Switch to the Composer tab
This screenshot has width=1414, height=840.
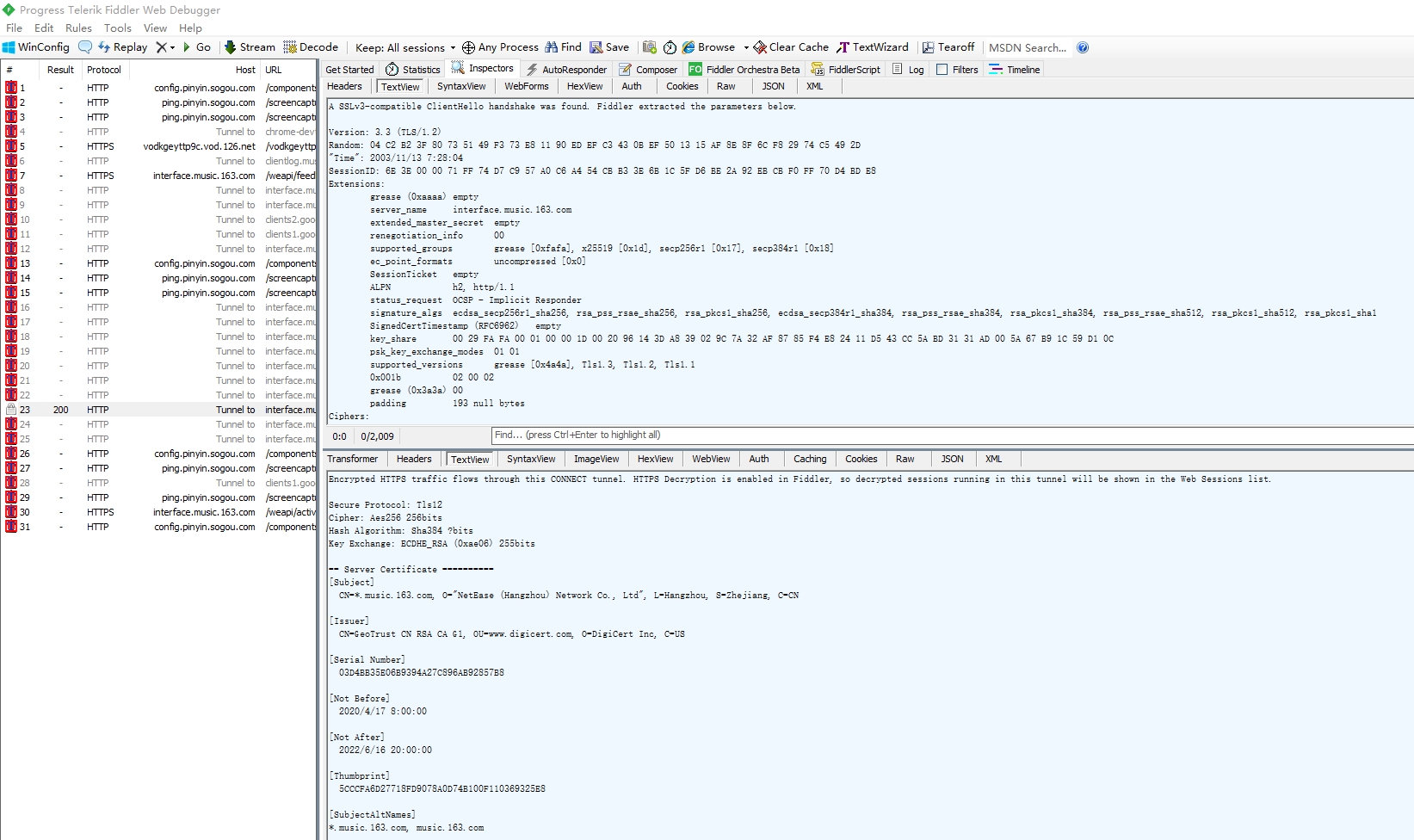648,70
